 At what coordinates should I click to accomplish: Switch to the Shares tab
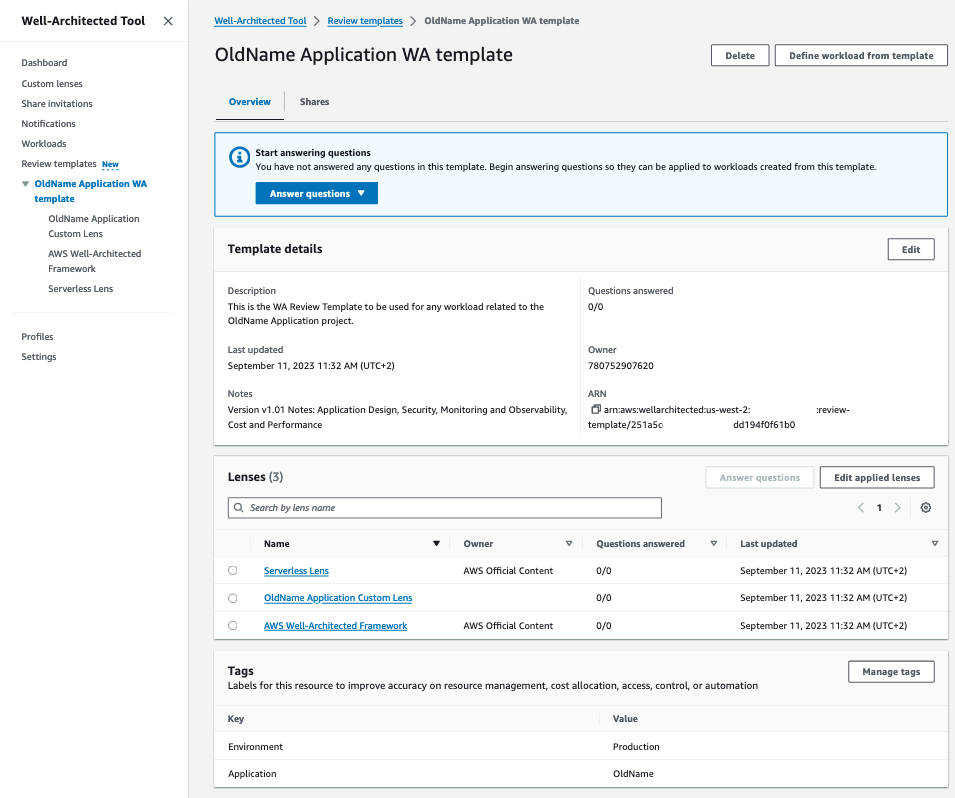pos(313,101)
